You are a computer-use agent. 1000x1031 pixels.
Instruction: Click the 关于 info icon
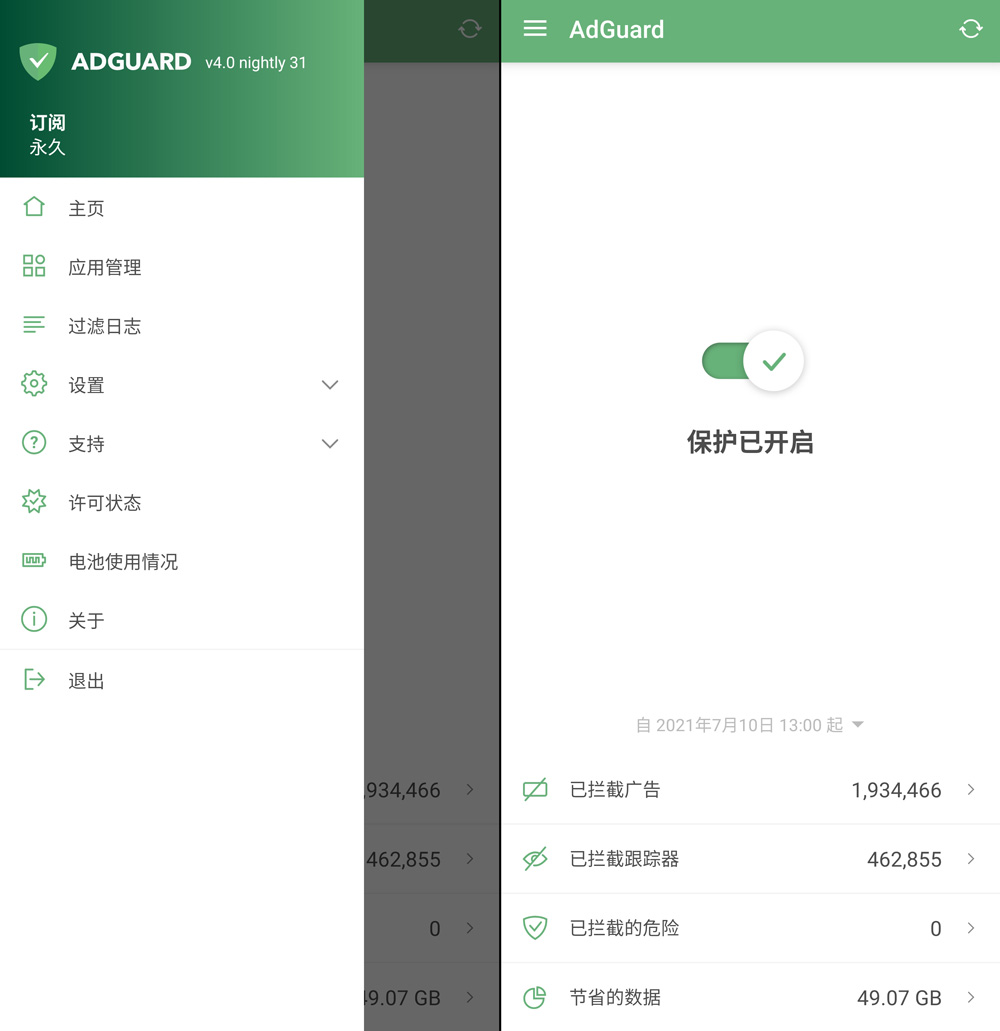pyautogui.click(x=34, y=619)
